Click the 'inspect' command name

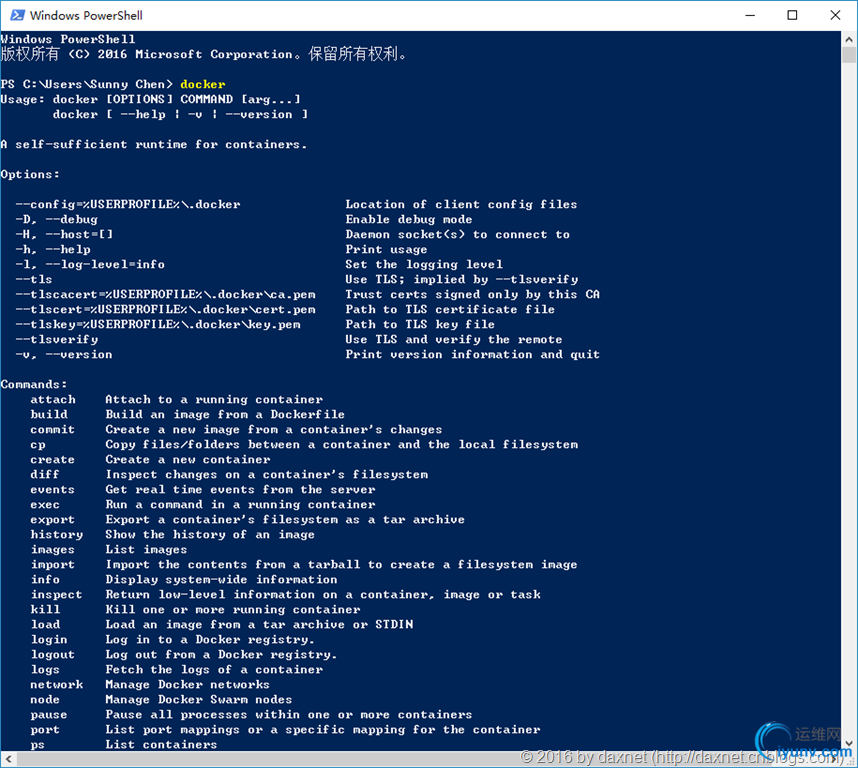[x=56, y=595]
